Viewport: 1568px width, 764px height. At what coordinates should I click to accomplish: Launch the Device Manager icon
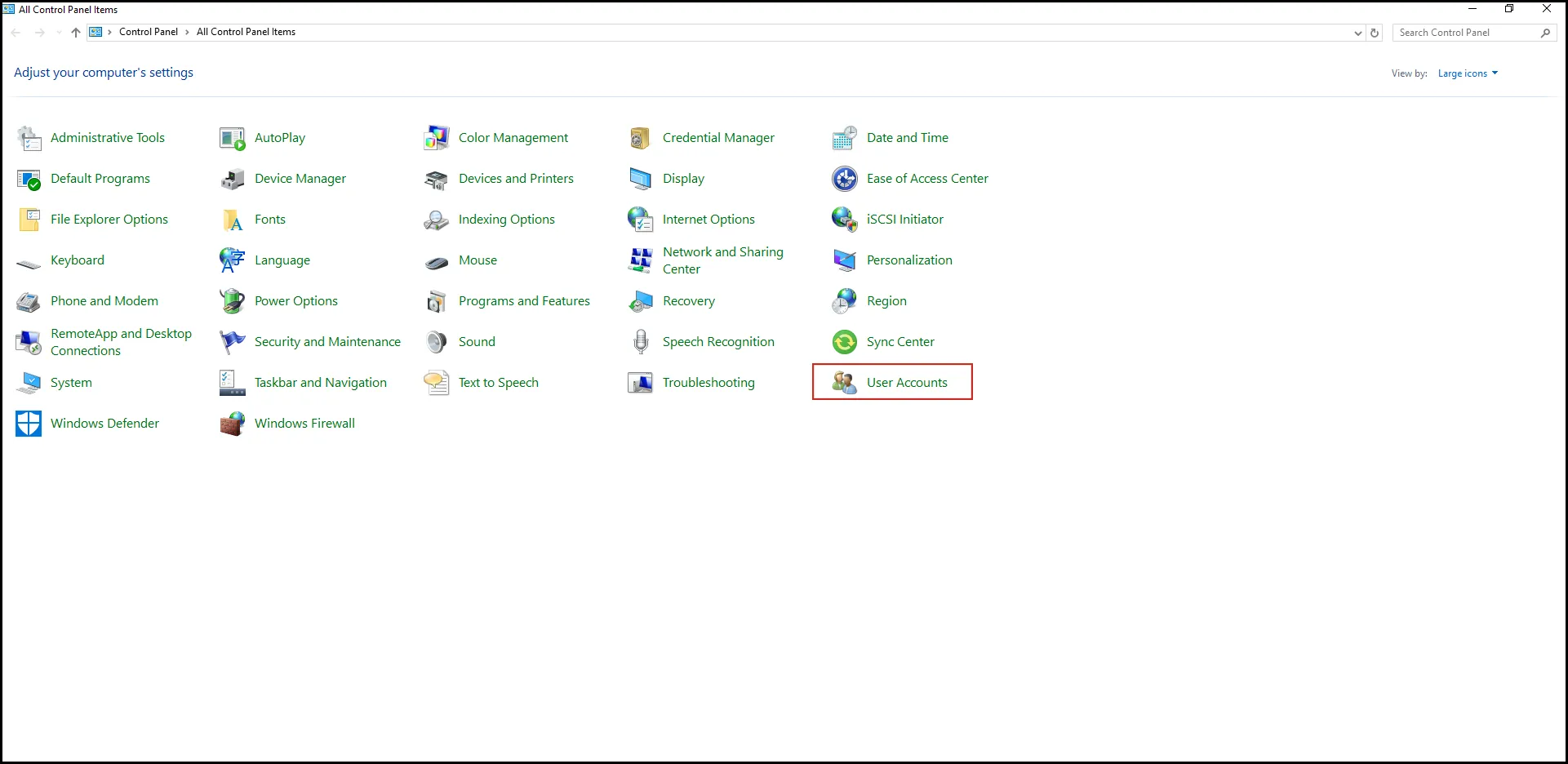233,179
